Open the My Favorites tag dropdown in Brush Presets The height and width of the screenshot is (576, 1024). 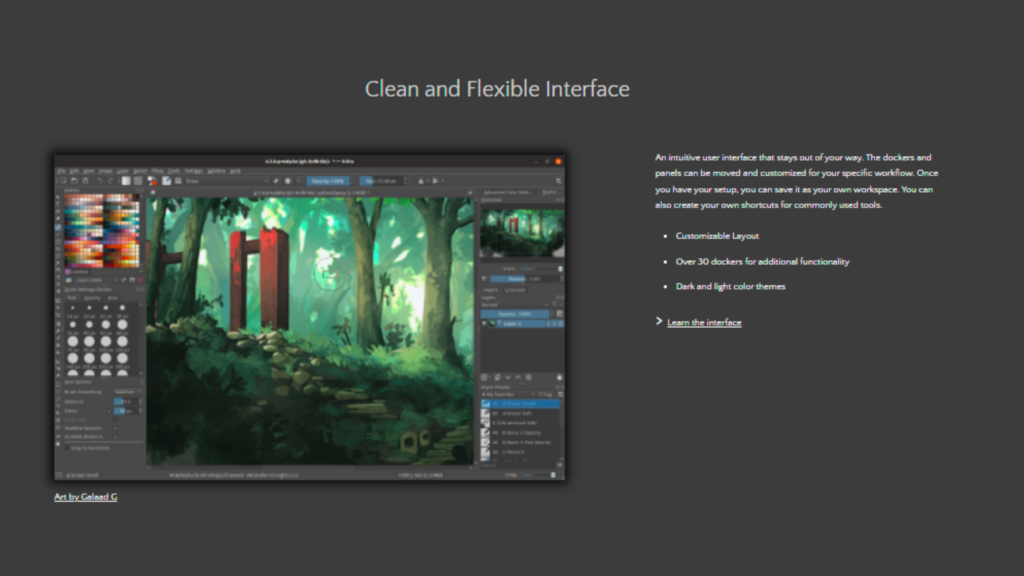(x=509, y=394)
